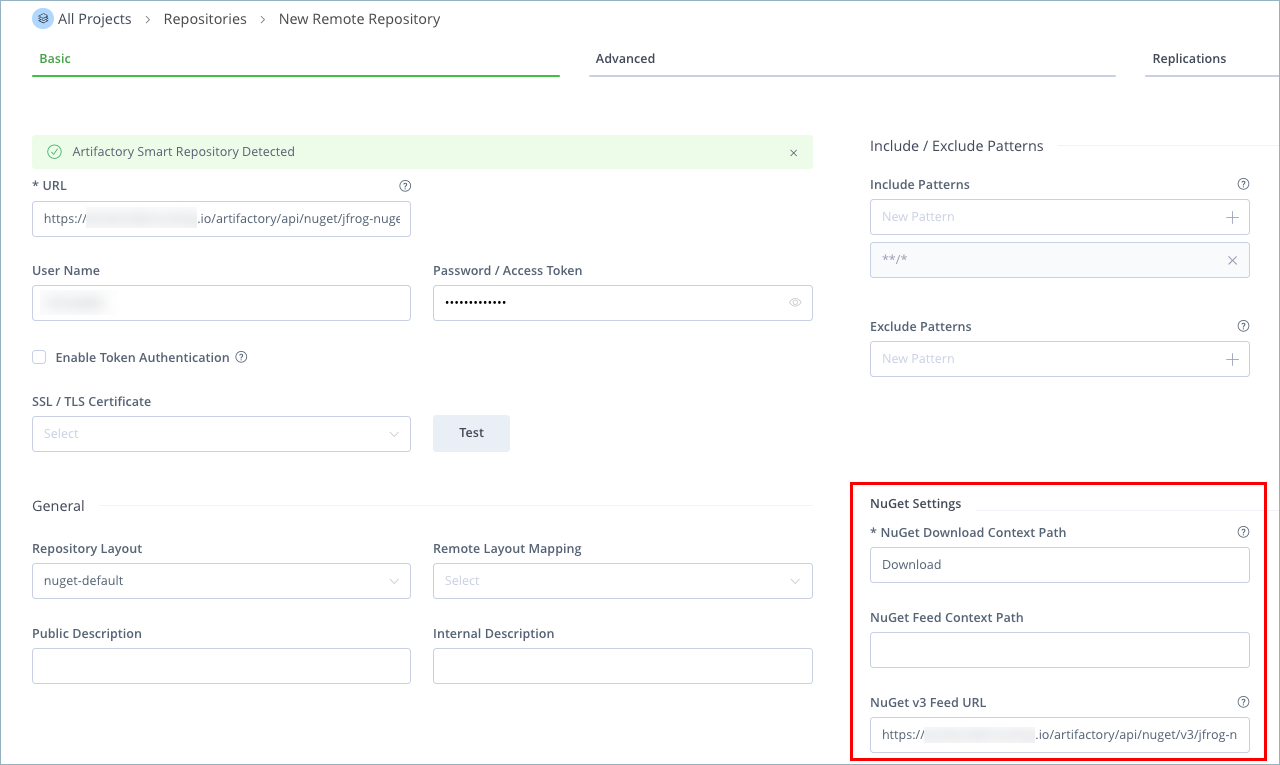Click the NuGet Settings heading
This screenshot has height=765, width=1280.
pos(915,503)
